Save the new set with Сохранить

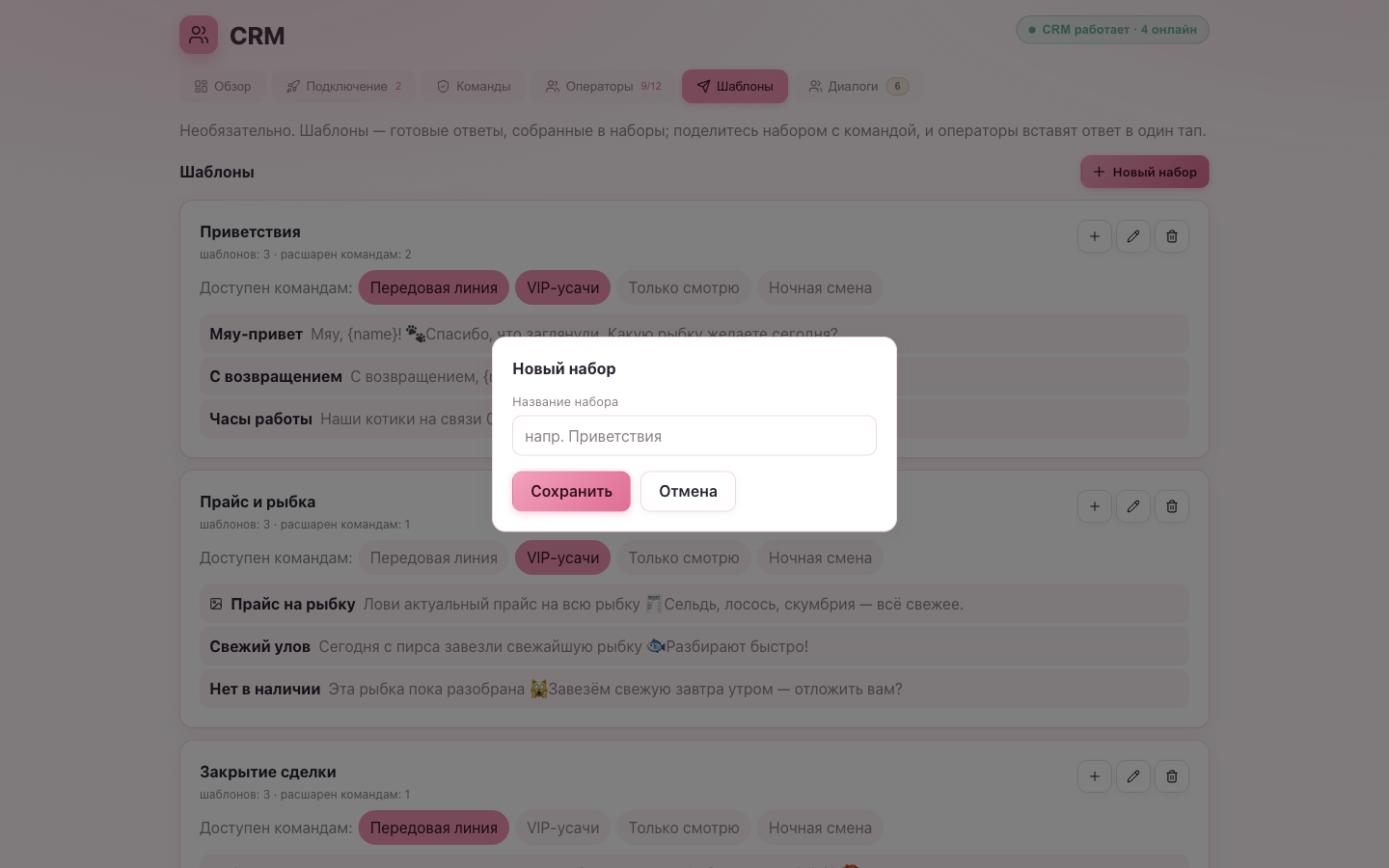[x=571, y=491]
